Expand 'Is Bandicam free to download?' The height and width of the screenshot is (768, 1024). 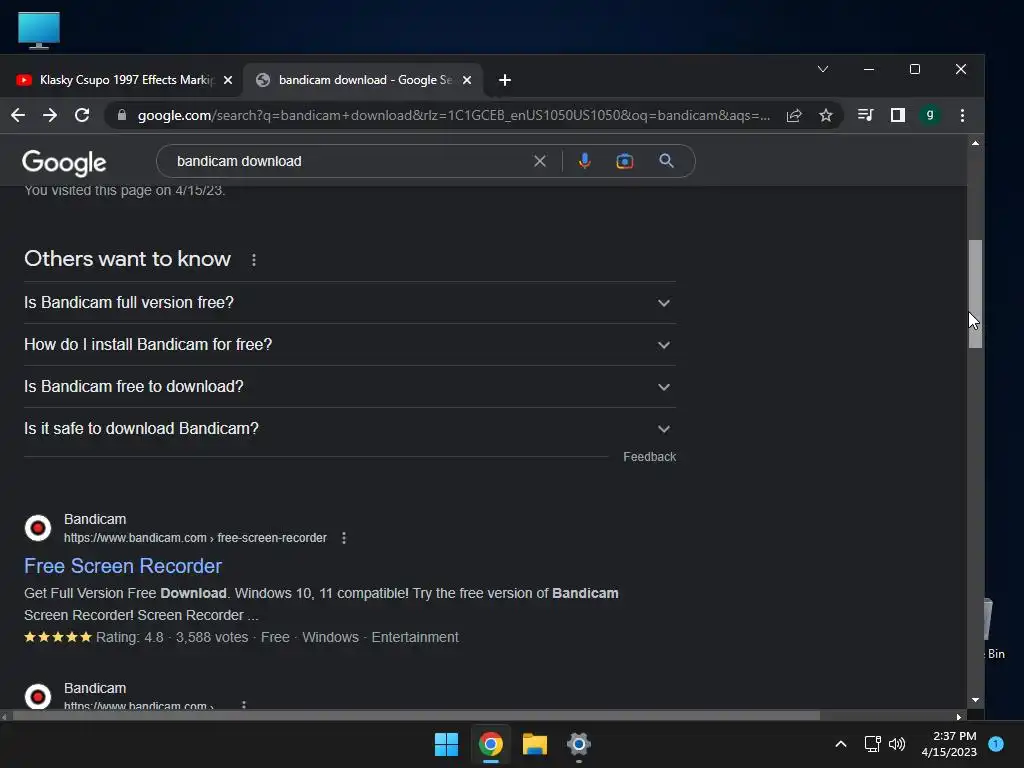(x=349, y=387)
